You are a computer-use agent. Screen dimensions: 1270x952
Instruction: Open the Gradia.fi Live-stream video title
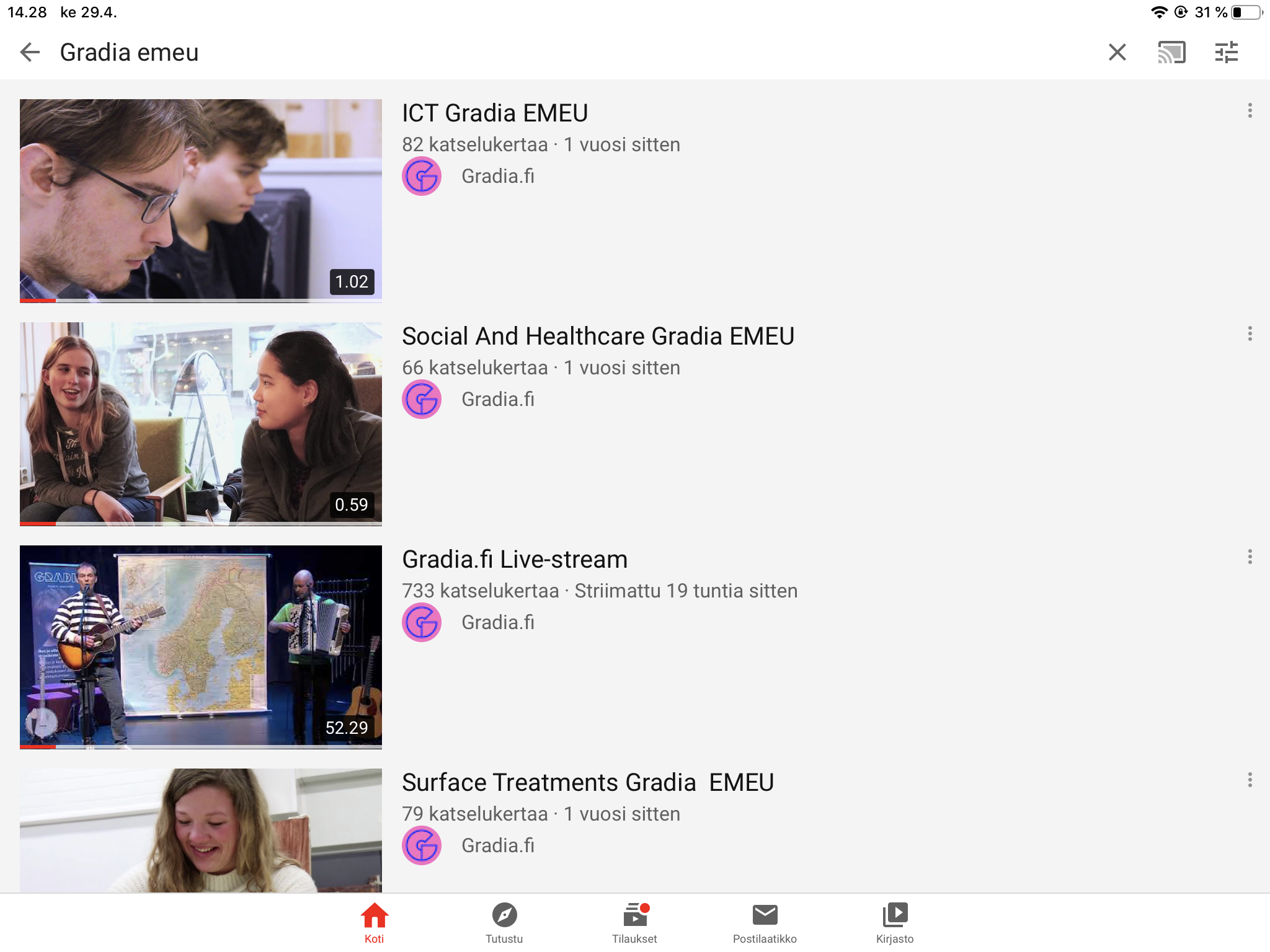(x=515, y=560)
